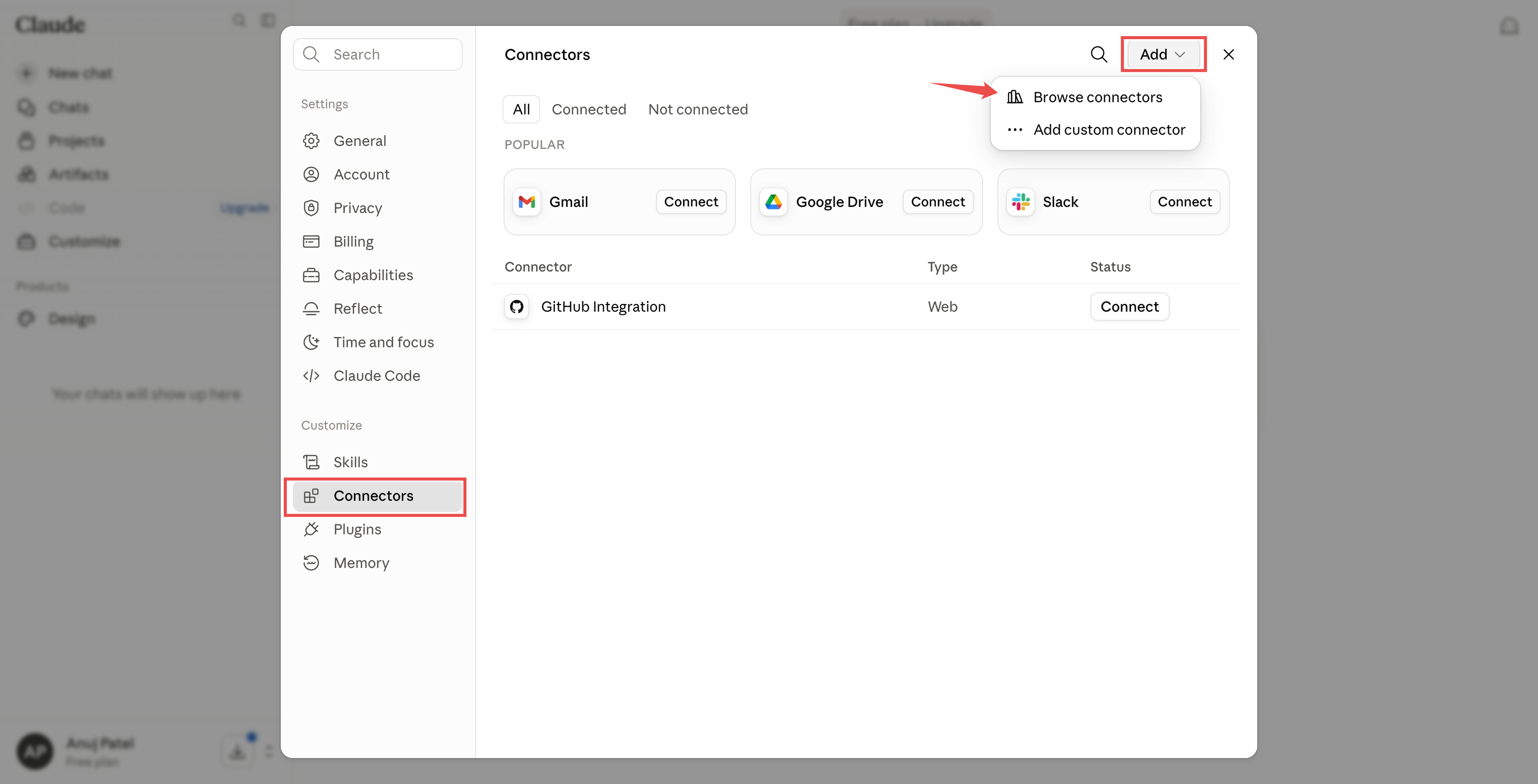Focus the settings Search field
Screen dimensions: 1538x784
(x=377, y=54)
